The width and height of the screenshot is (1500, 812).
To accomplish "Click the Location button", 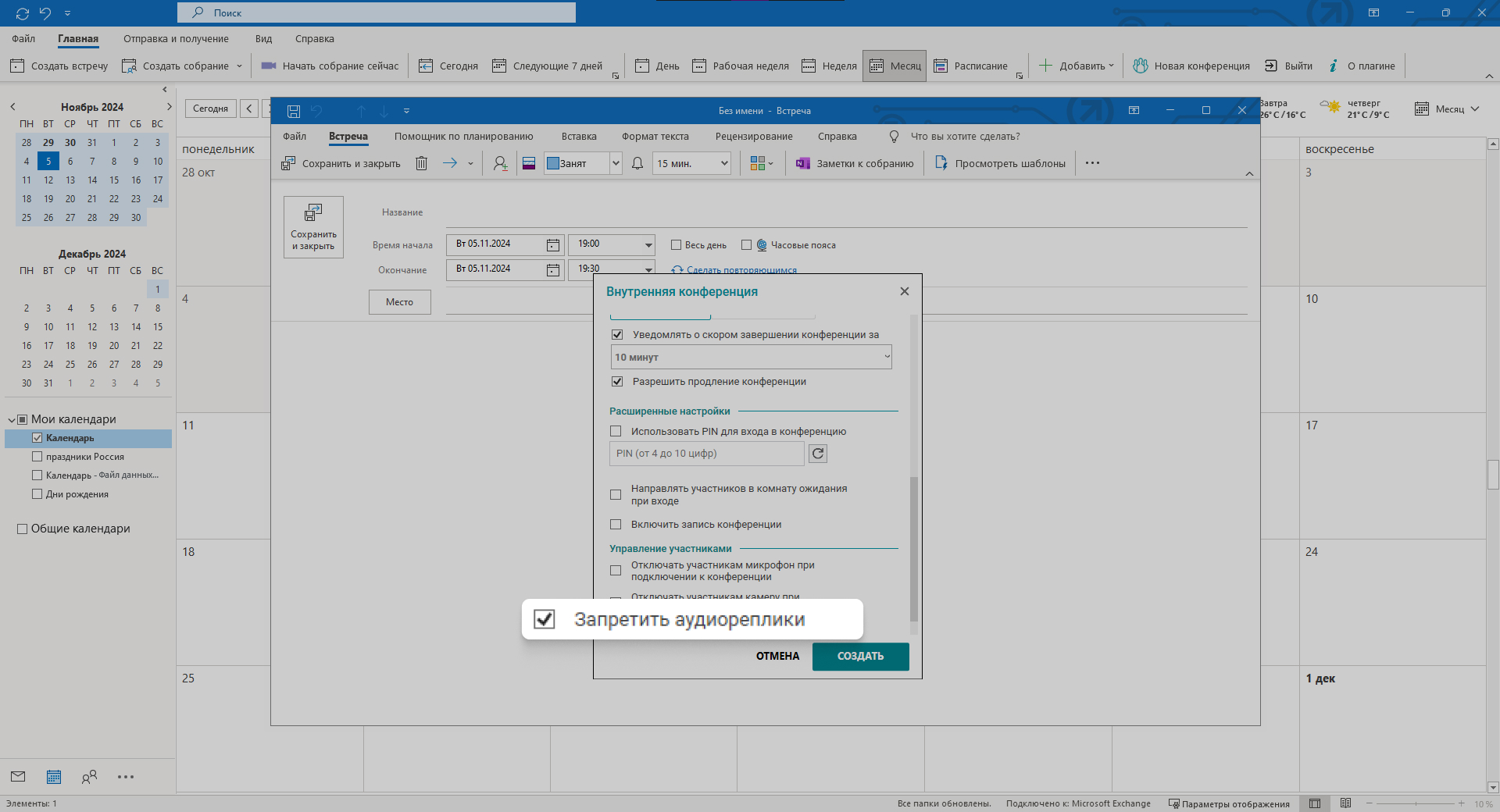I will coord(399,302).
